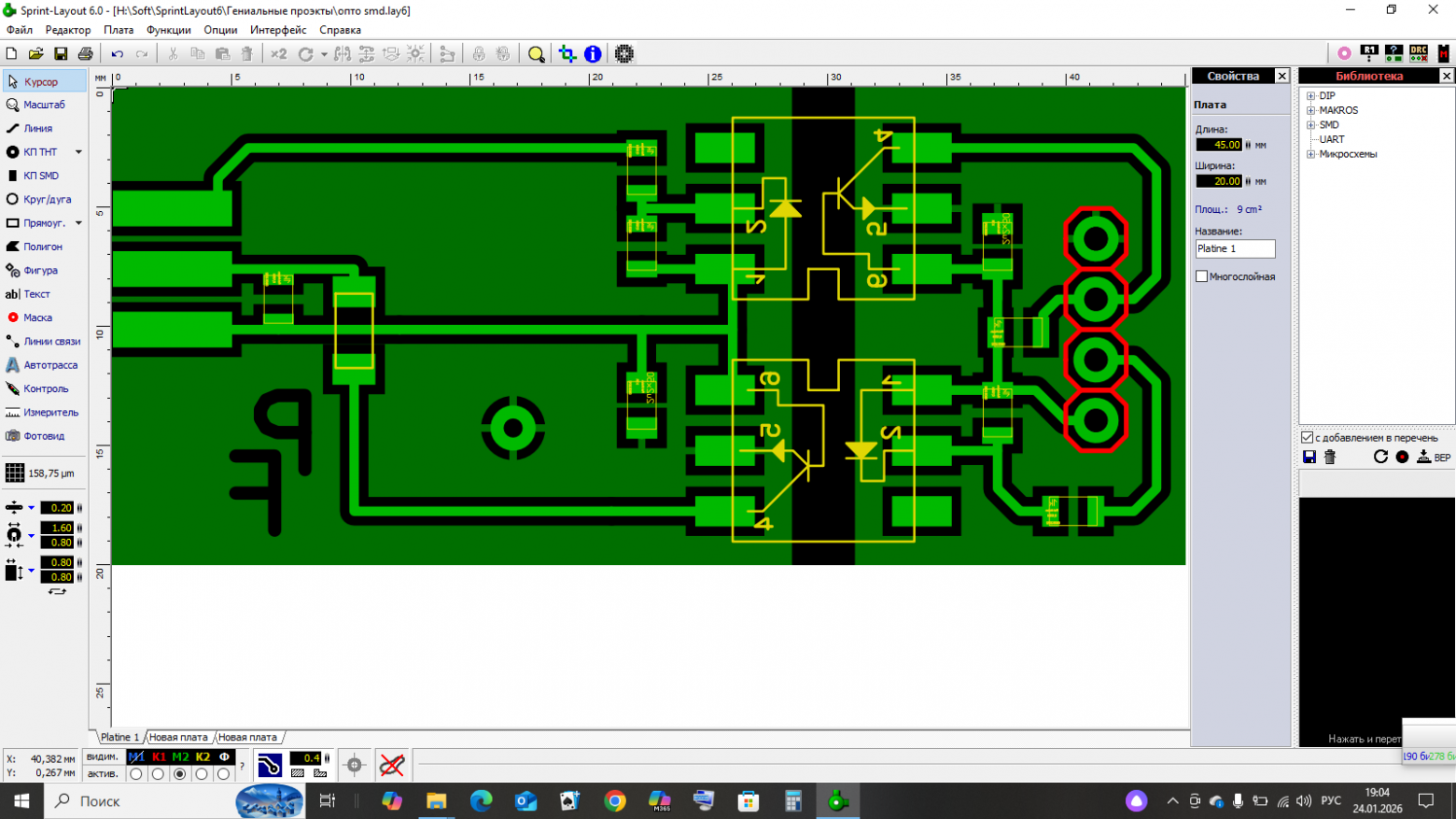
Task: Activate layer K1 radio button
Action: click(x=158, y=773)
